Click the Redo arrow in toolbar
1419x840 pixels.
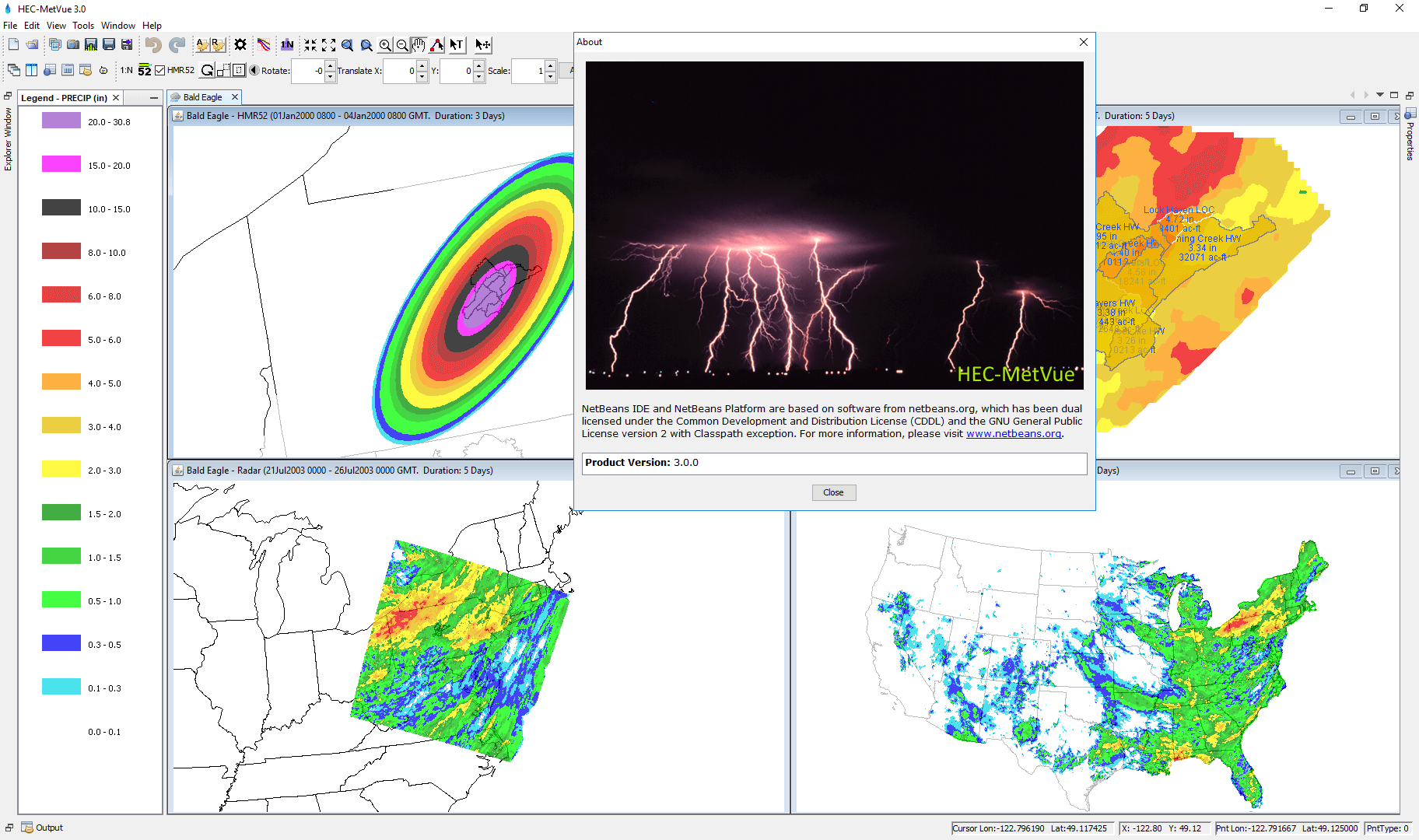pyautogui.click(x=177, y=45)
